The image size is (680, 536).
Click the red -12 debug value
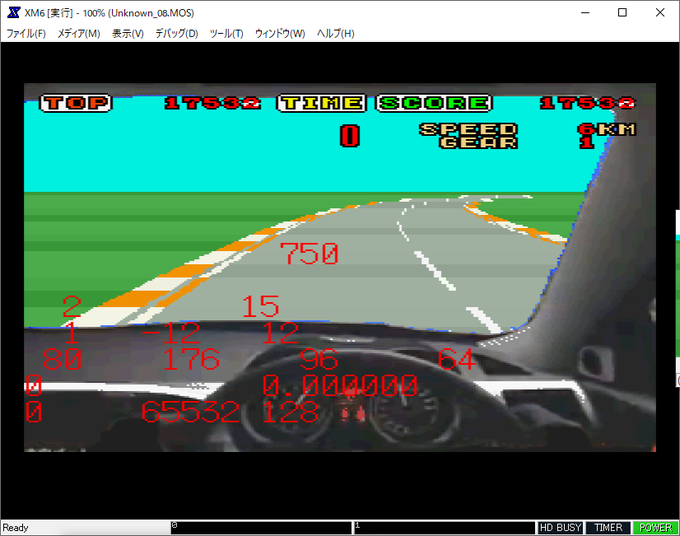(x=171, y=333)
